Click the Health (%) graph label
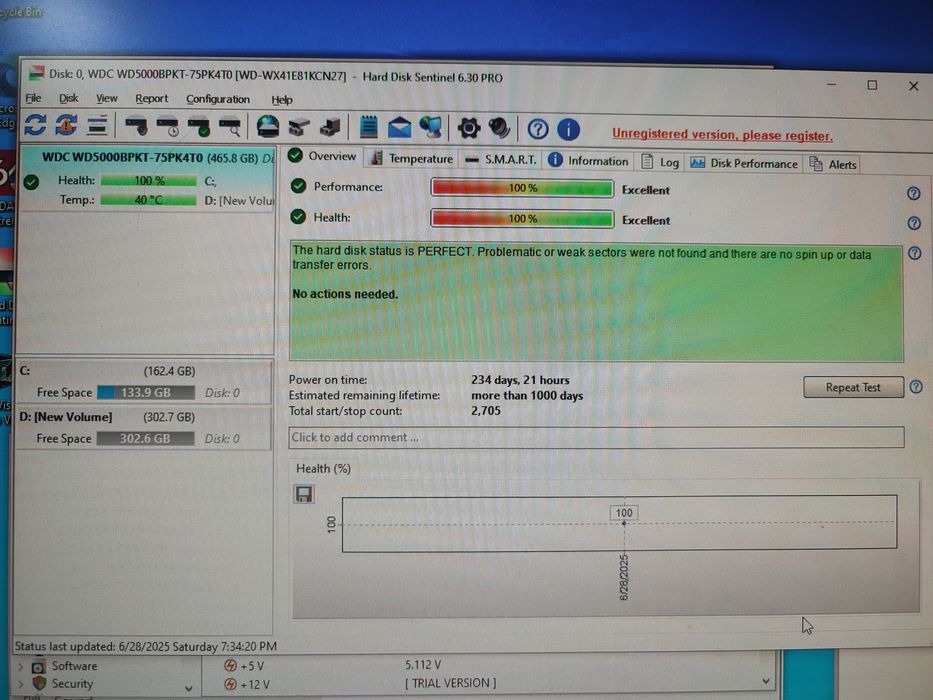 pos(323,468)
